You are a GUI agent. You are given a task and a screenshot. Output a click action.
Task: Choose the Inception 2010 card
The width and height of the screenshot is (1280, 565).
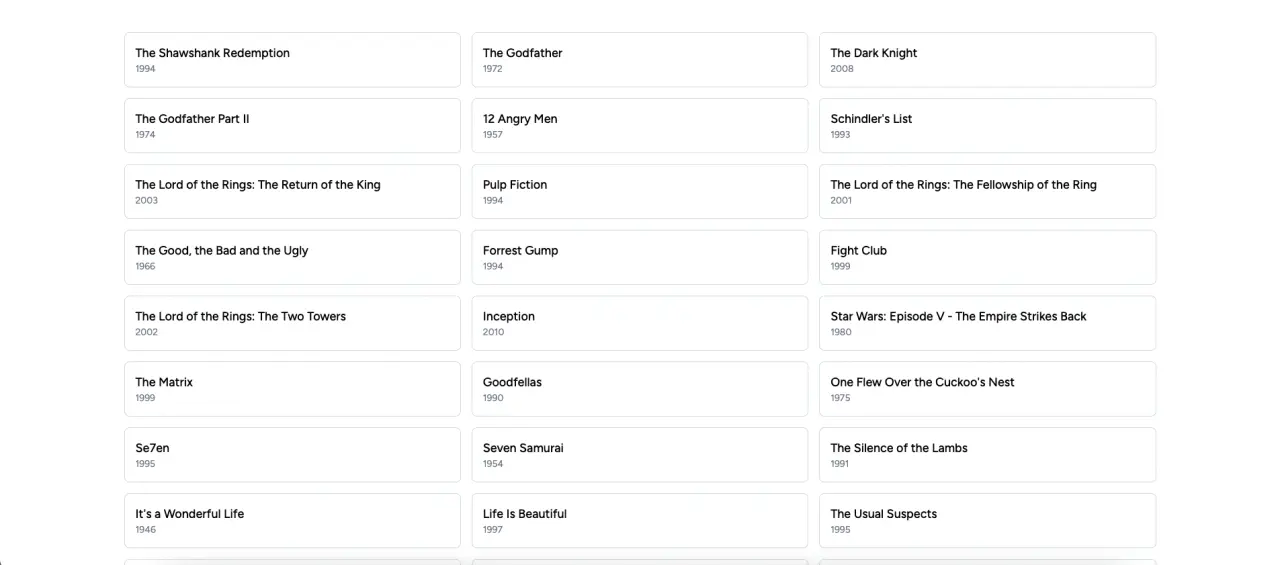coord(639,323)
